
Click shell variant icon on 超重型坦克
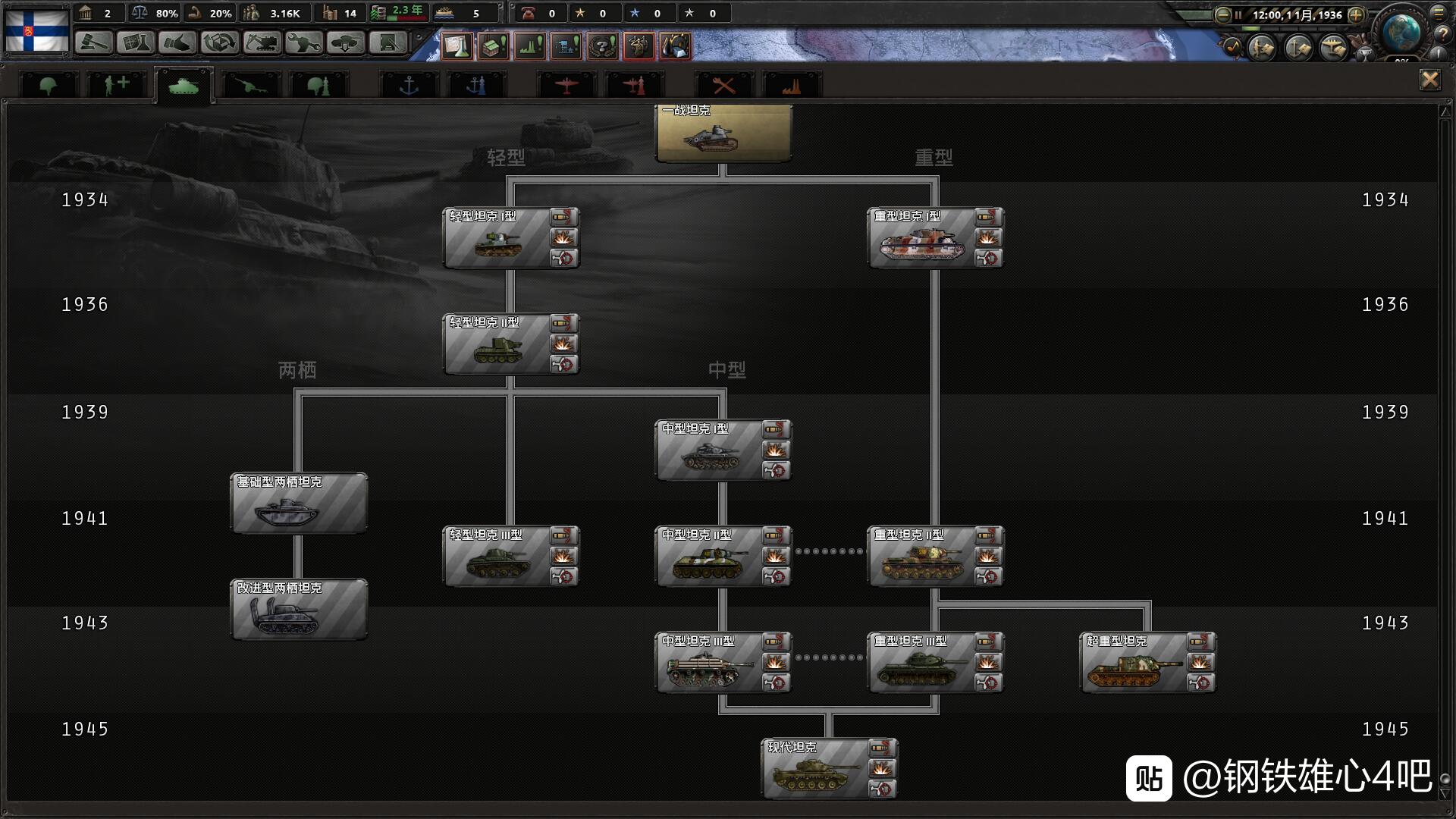(x=1200, y=642)
